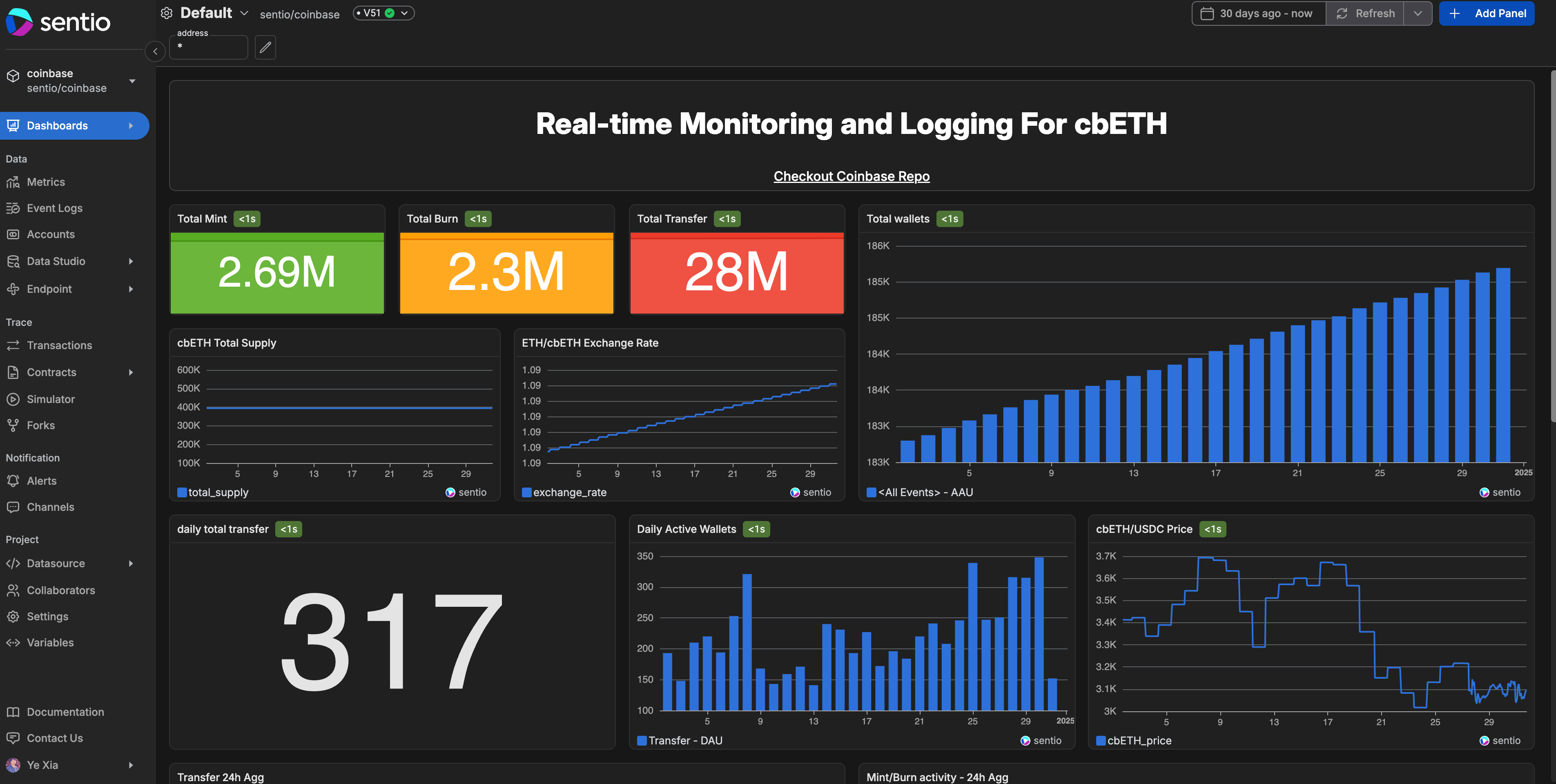Open the Forks section
Screen dimensions: 1556x784
(x=40, y=425)
